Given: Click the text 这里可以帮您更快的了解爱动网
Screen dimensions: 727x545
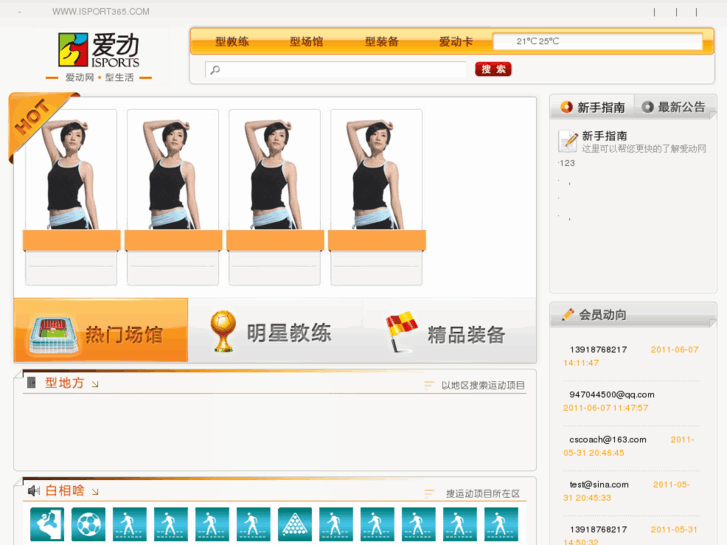Looking at the screenshot, I should (644, 149).
